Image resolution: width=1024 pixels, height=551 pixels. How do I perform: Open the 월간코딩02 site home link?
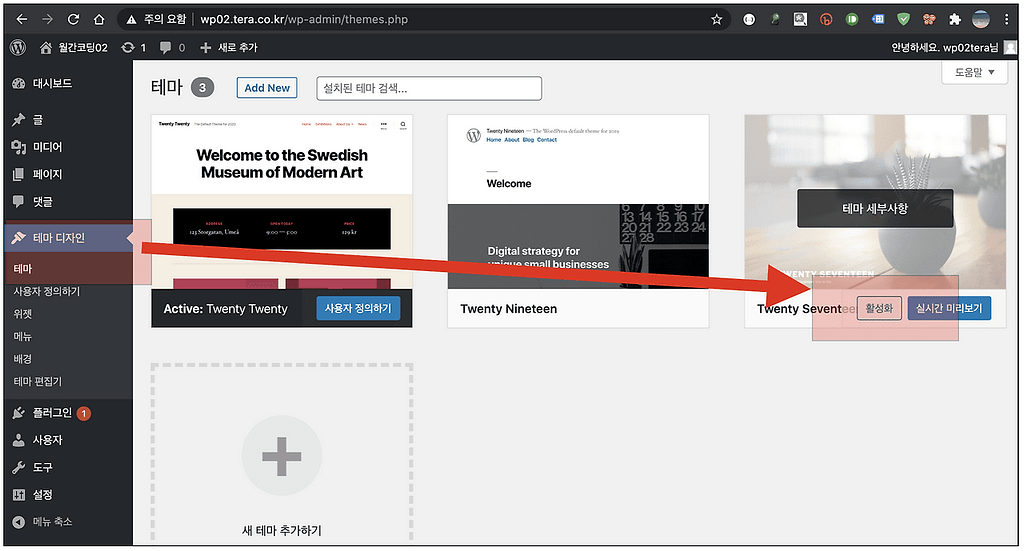74,47
